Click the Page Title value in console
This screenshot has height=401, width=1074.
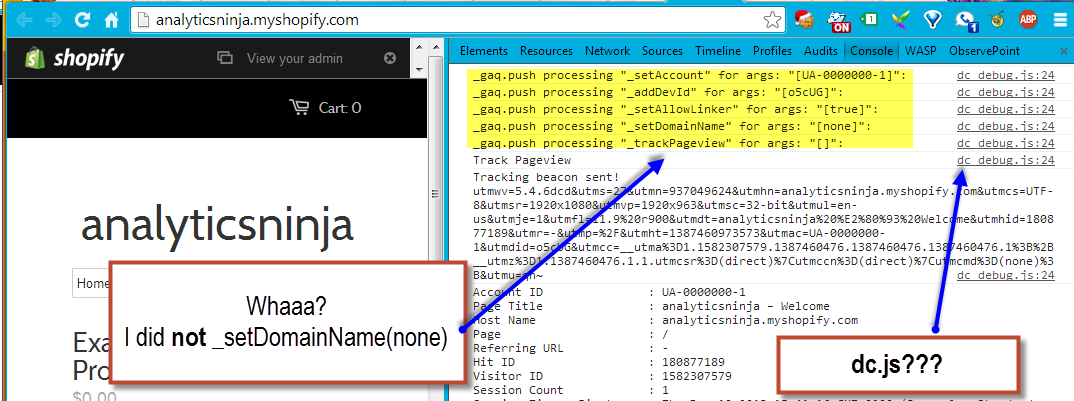746,306
